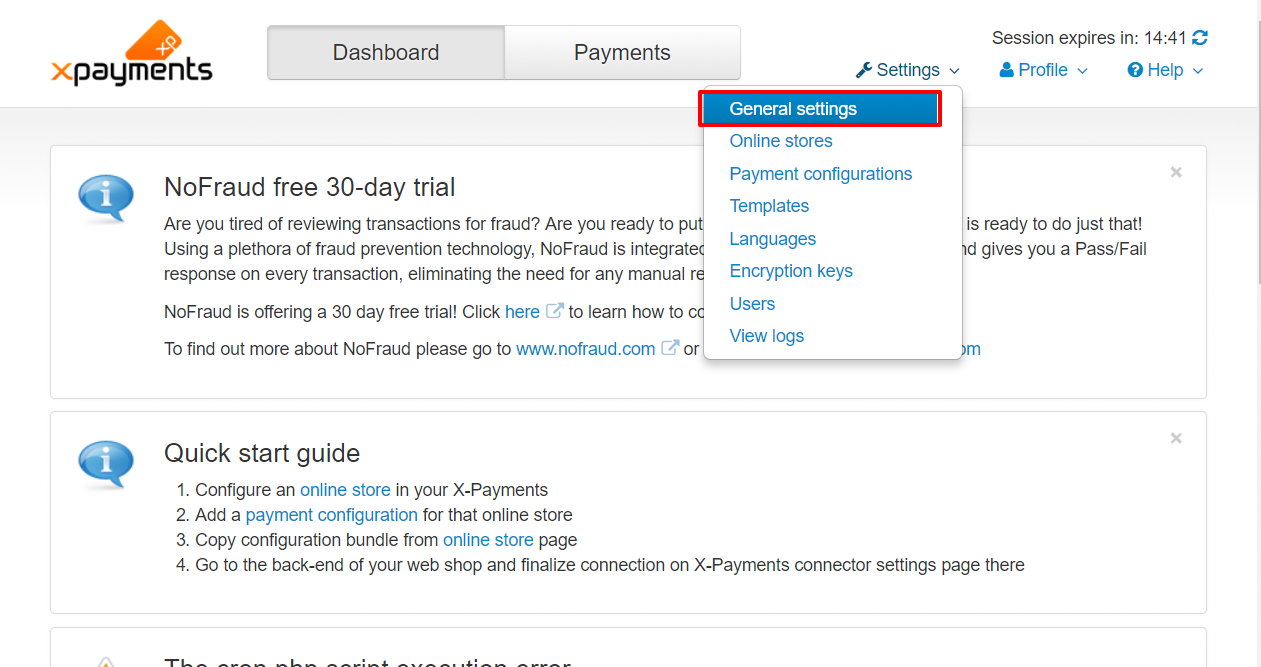Viewport: 1261px width, 667px height.
Task: Click the NoFraud info bubble icon
Action: pos(106,198)
